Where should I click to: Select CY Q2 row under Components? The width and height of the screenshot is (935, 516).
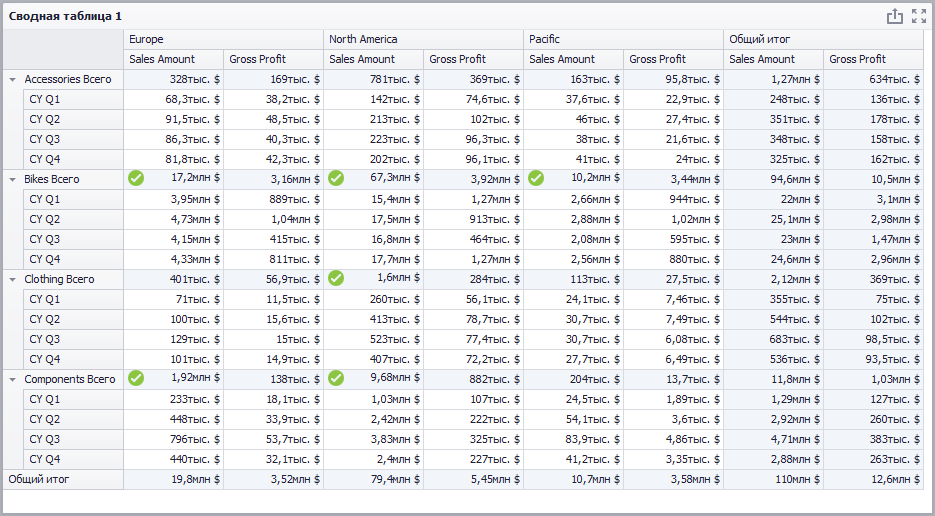click(x=73, y=419)
